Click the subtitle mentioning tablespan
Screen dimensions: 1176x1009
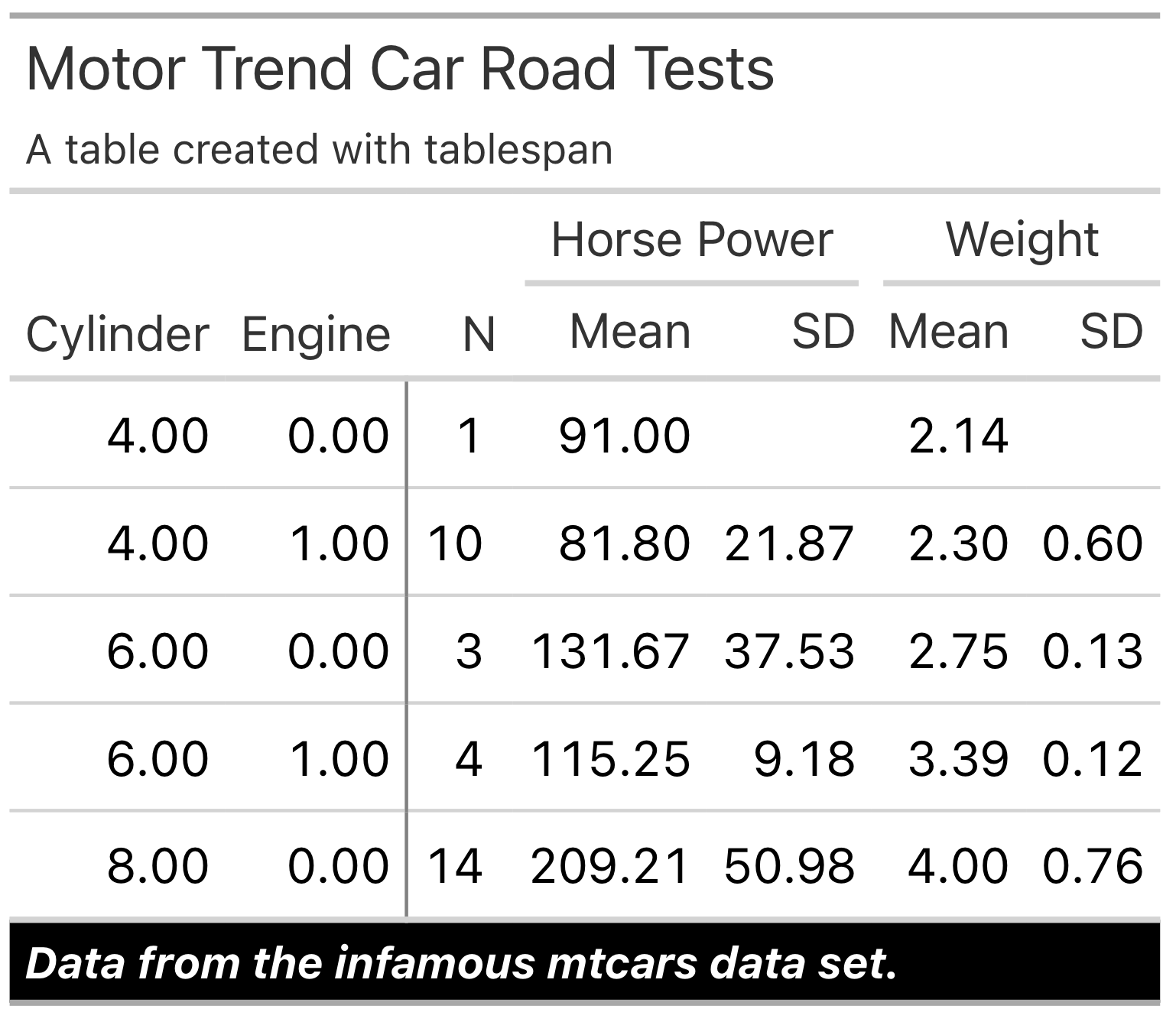click(320, 149)
